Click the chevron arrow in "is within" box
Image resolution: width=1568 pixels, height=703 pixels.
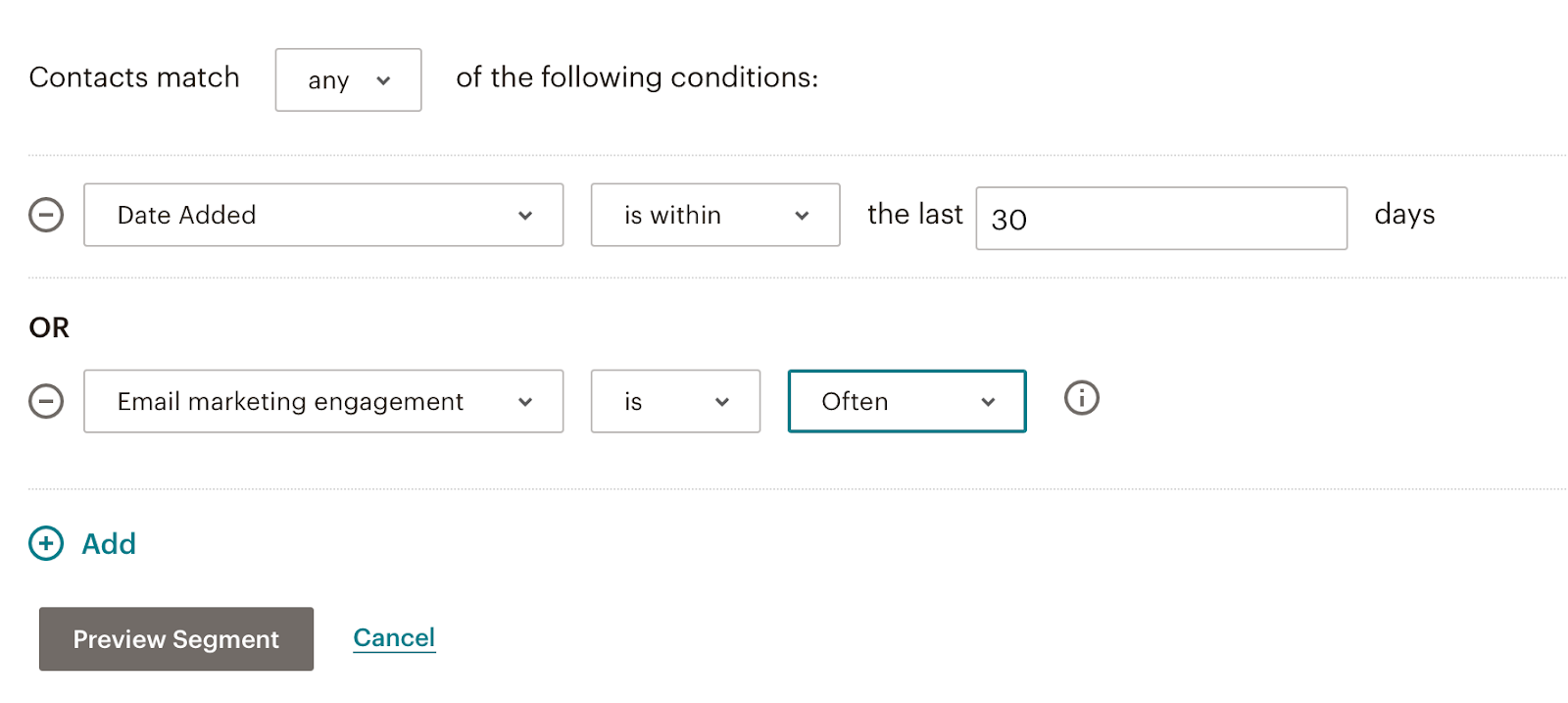pos(802,216)
